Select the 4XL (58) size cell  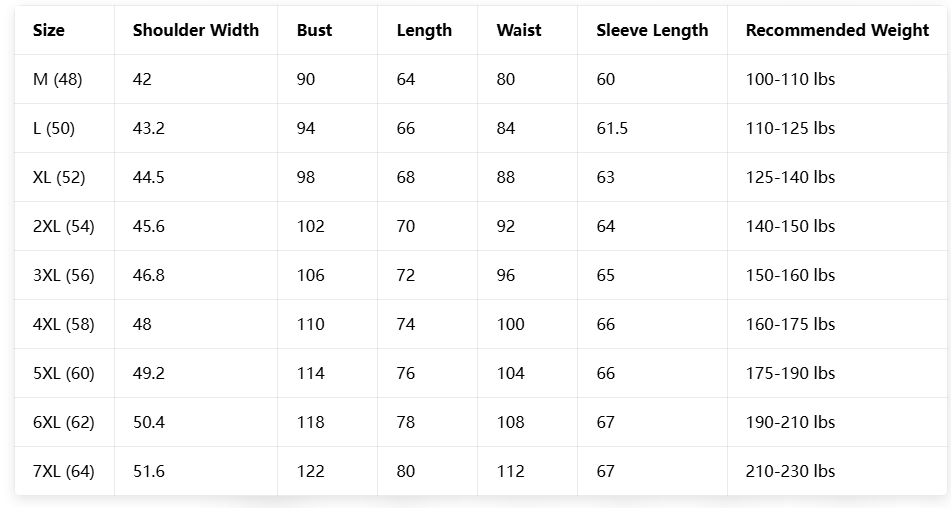63,324
